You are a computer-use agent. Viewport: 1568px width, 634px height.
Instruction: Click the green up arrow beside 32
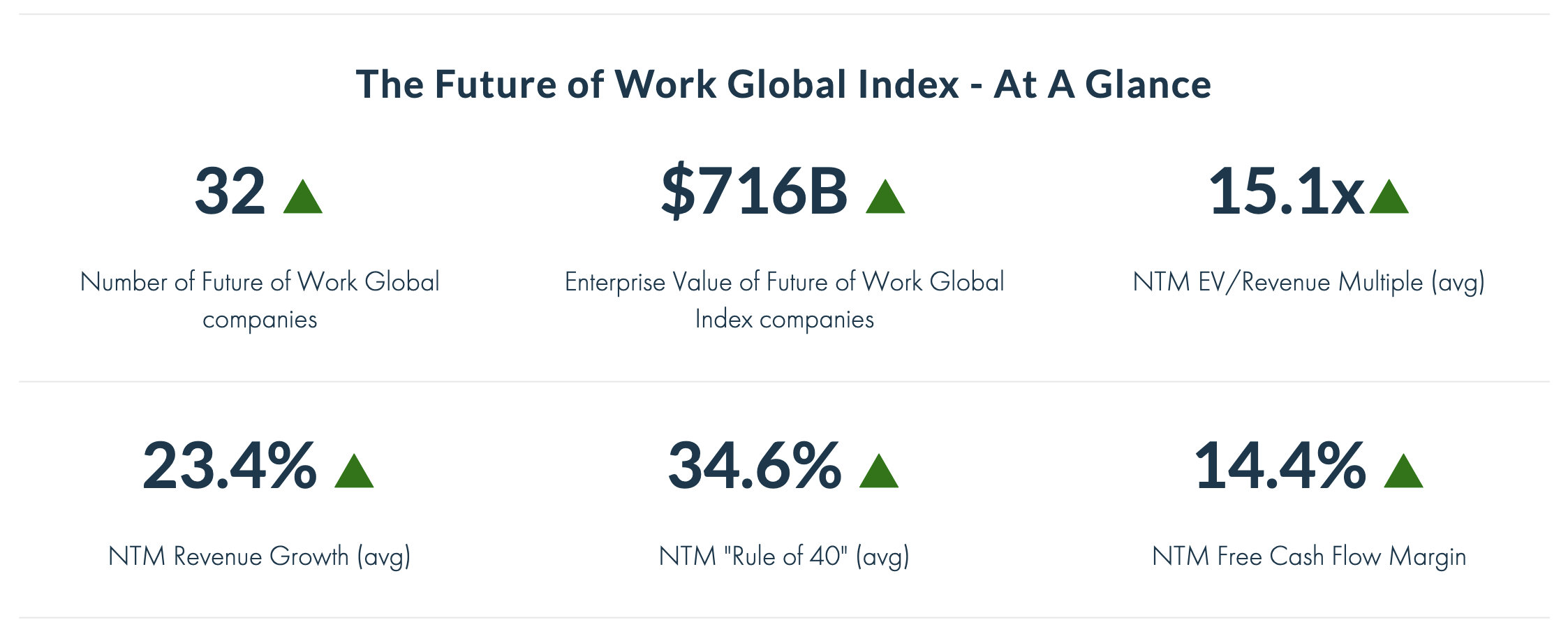(x=303, y=199)
